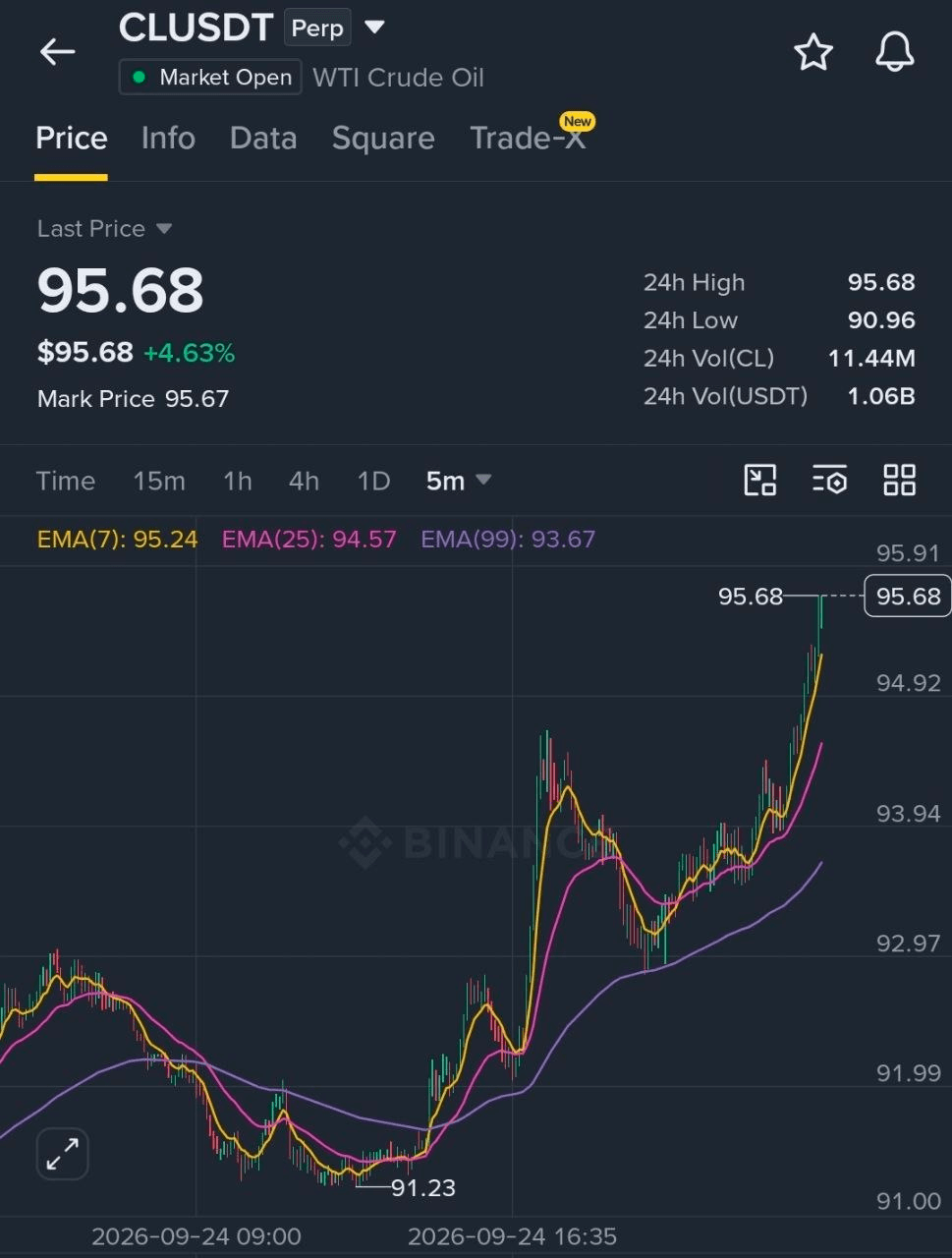Open the Square tab
This screenshot has width=952, height=1258.
pos(383,139)
